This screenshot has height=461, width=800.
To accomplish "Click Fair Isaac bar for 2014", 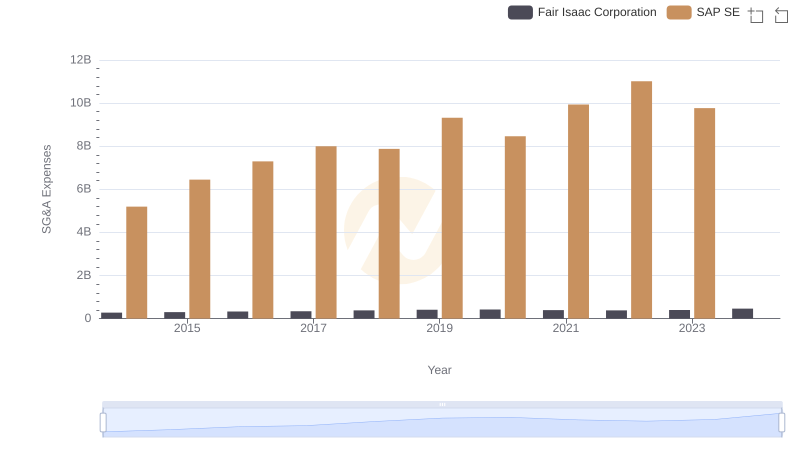I will pyautogui.click(x=111, y=316).
